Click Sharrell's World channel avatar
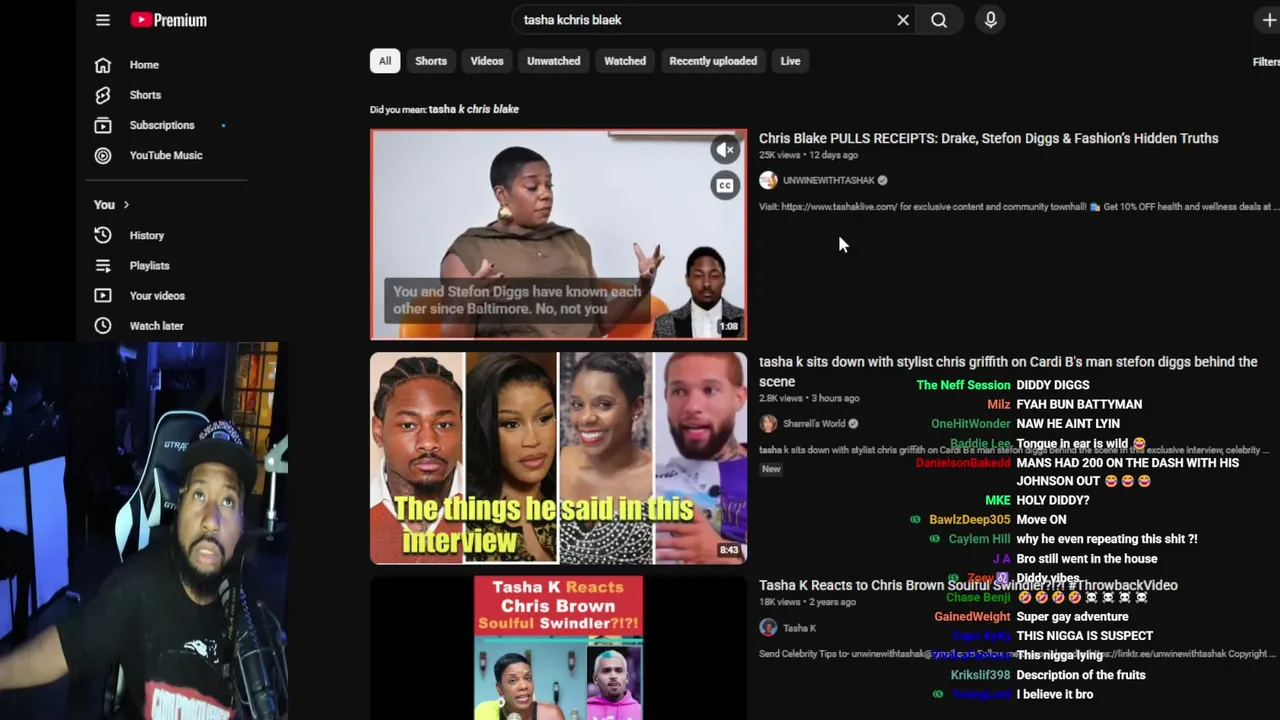Viewport: 1280px width, 720px height. tap(768, 424)
